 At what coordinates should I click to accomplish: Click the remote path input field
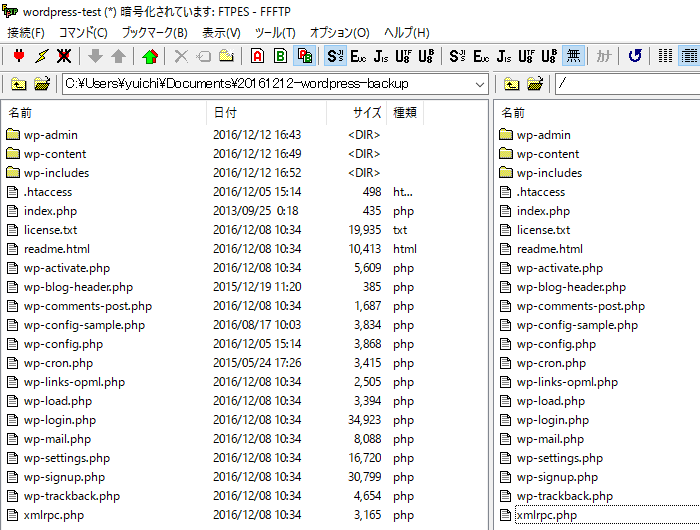point(625,84)
